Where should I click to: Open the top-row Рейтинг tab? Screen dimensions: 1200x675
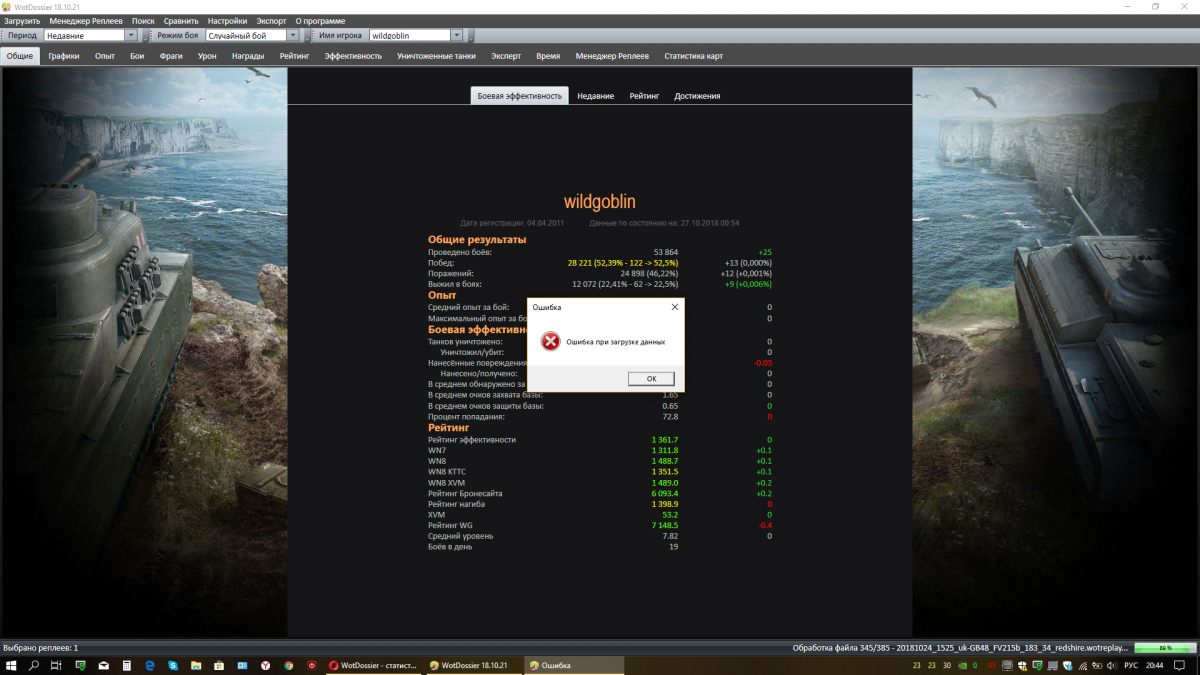pyautogui.click(x=295, y=56)
